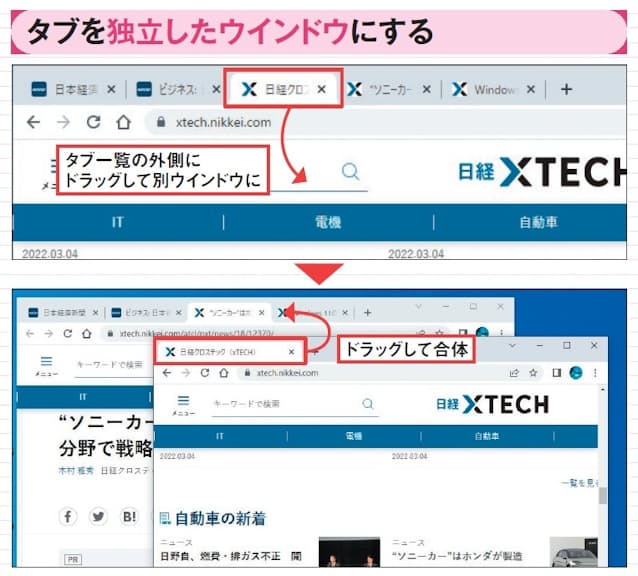
Task: Share the article on Facebook
Action: (x=68, y=517)
